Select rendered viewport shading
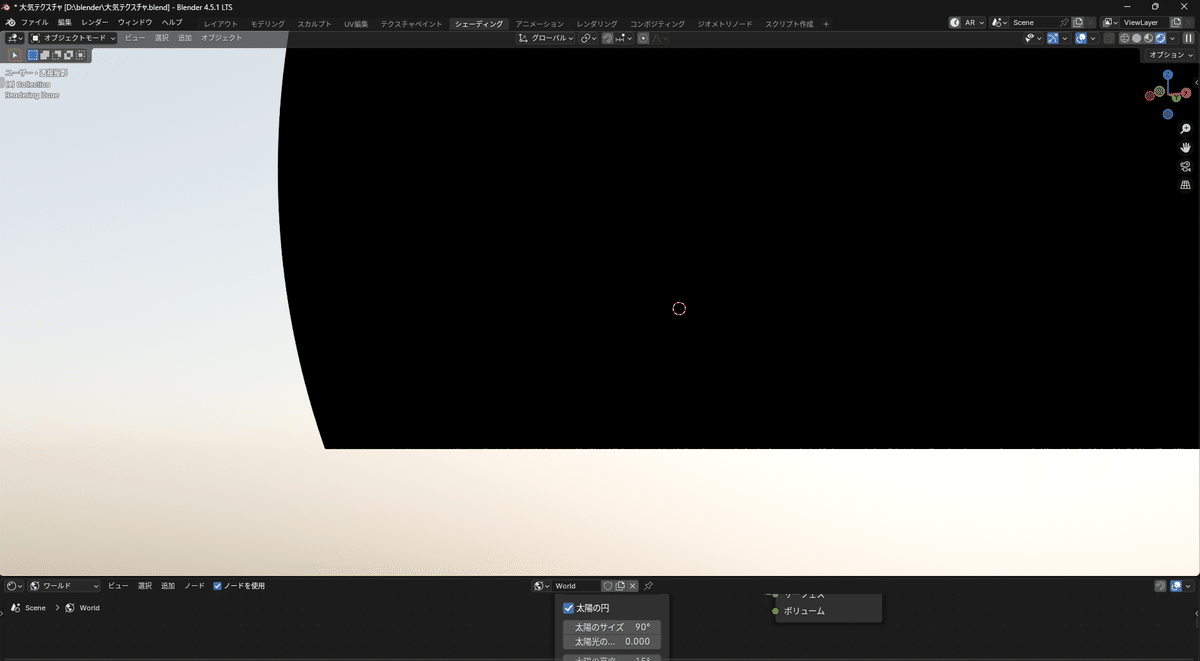Image resolution: width=1200 pixels, height=661 pixels. (x=1160, y=38)
